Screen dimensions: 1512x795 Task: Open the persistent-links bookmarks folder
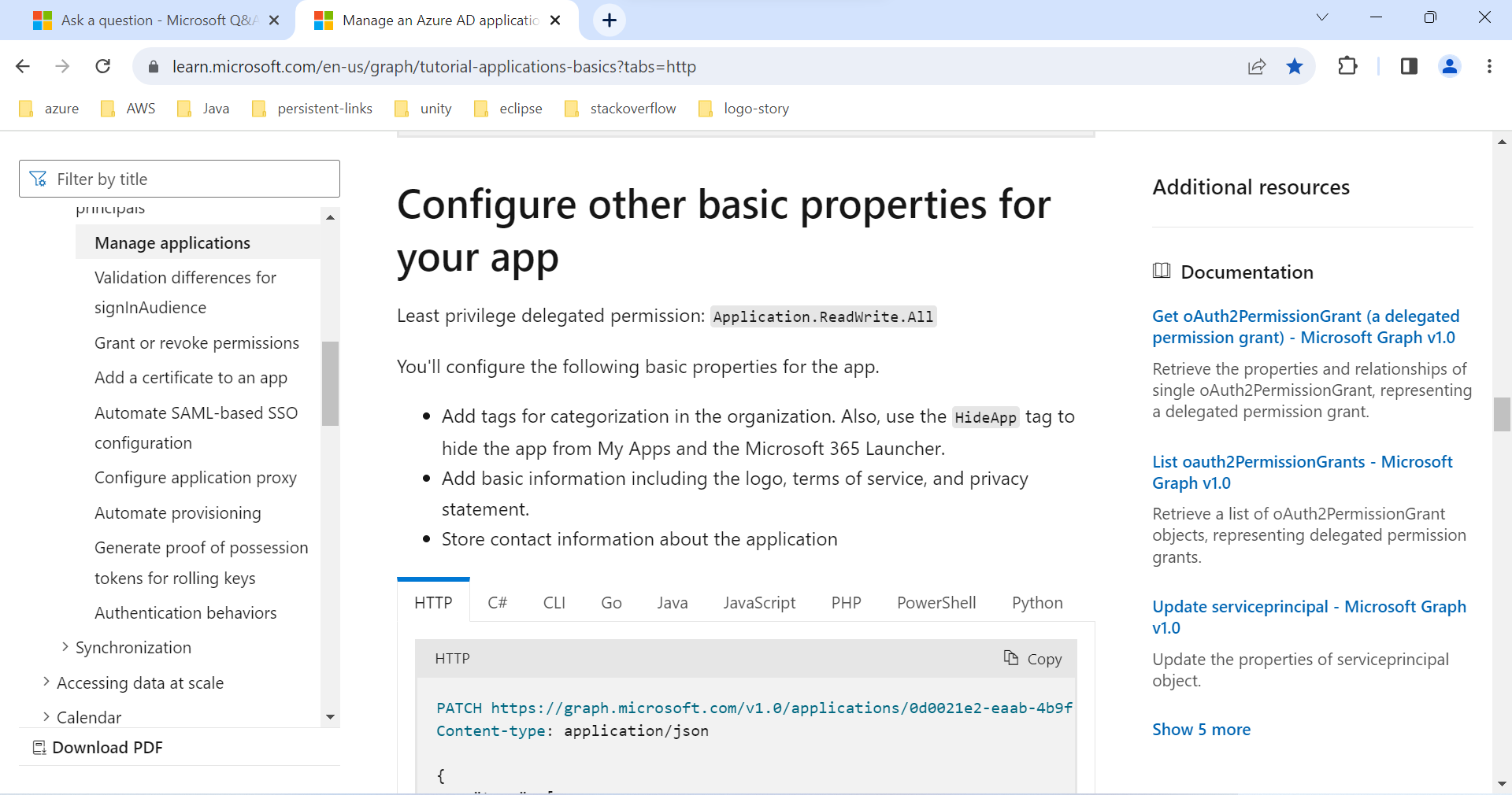pos(312,109)
